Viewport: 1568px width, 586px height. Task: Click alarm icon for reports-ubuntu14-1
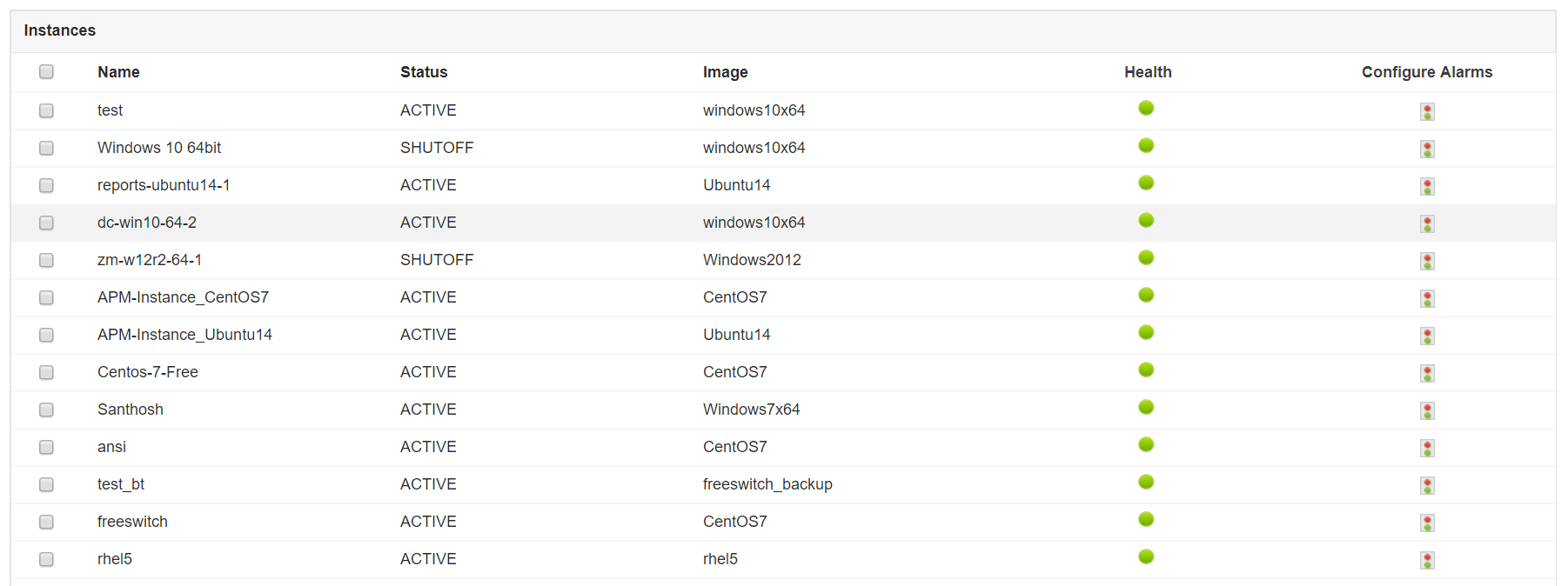[x=1427, y=186]
